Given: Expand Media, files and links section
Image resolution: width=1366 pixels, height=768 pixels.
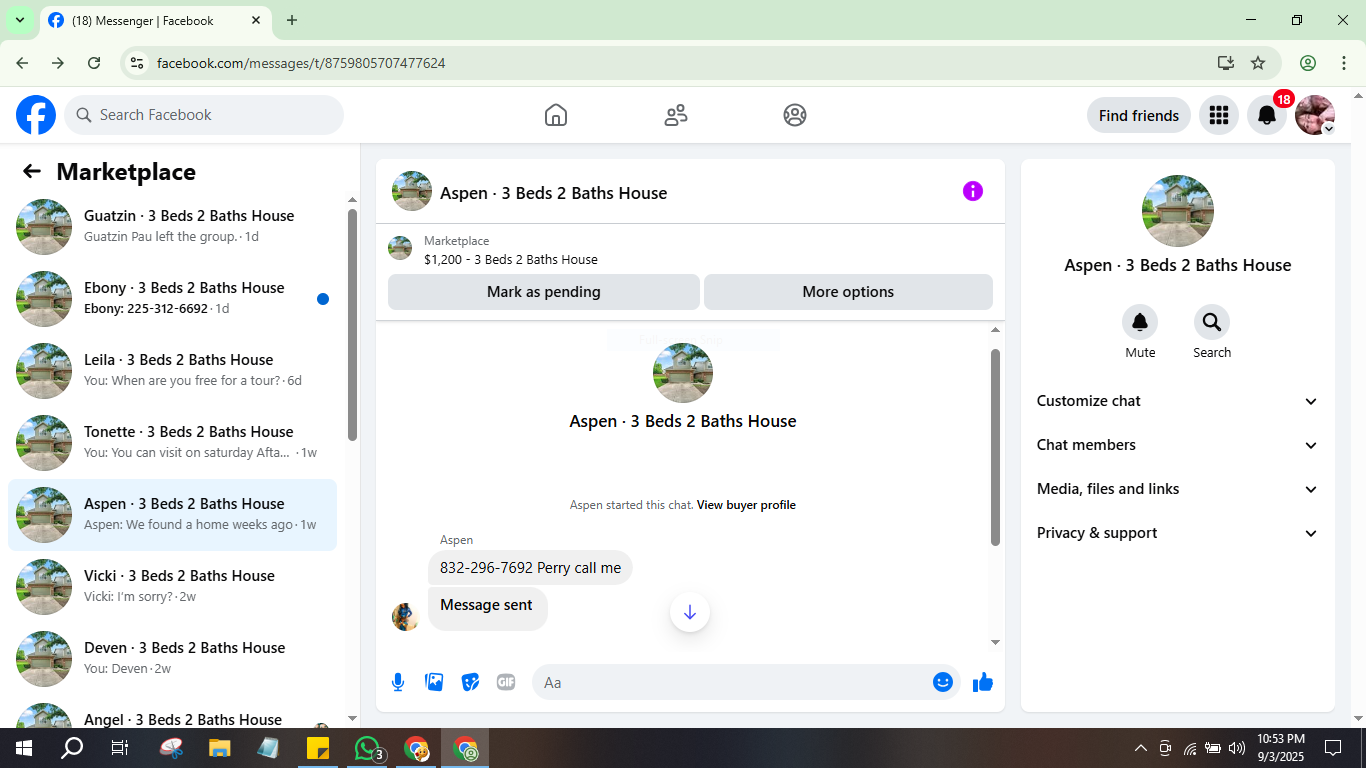Looking at the screenshot, I should pyautogui.click(x=1178, y=489).
